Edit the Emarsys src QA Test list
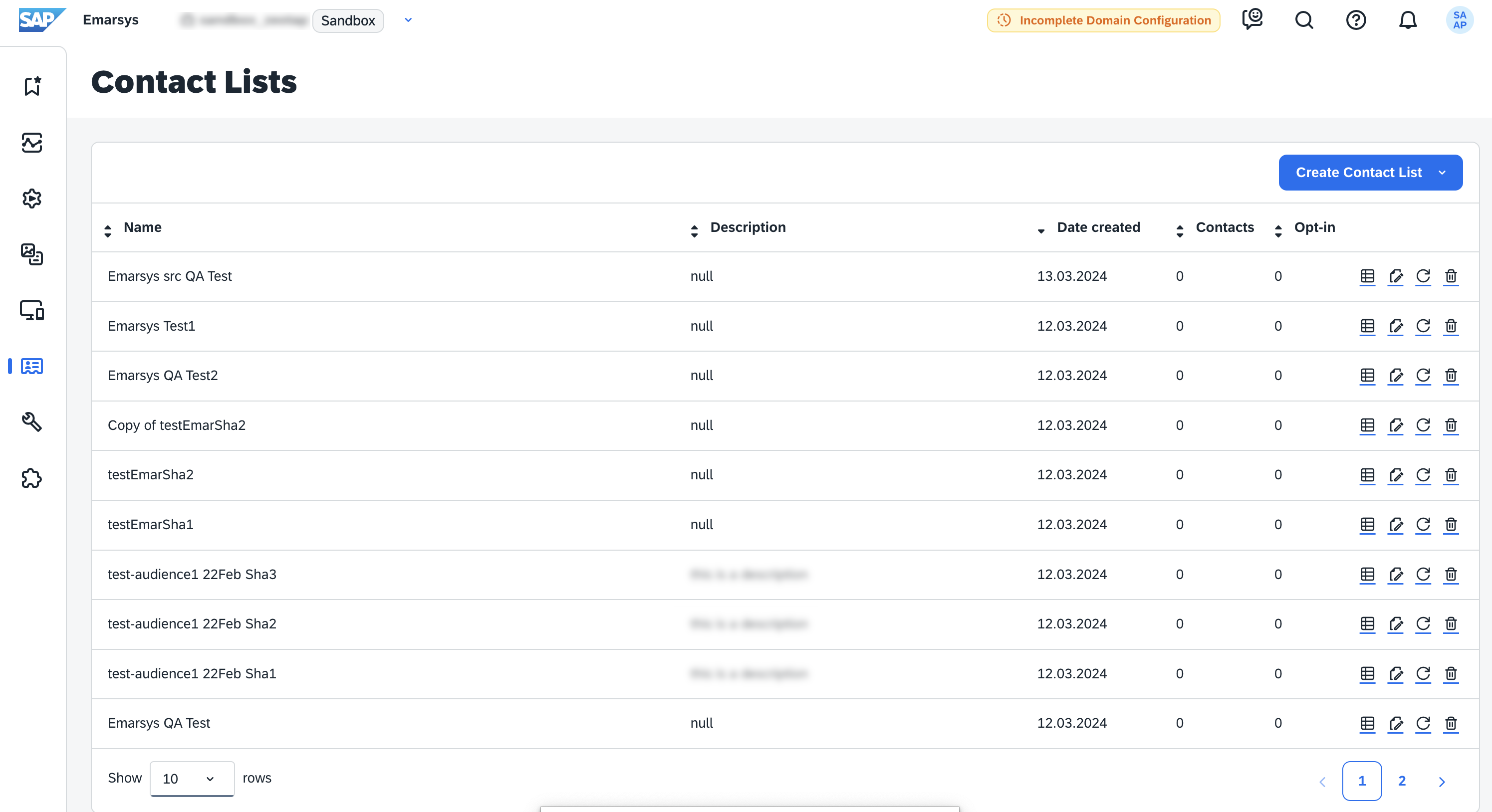1492x812 pixels. pyautogui.click(x=1395, y=276)
